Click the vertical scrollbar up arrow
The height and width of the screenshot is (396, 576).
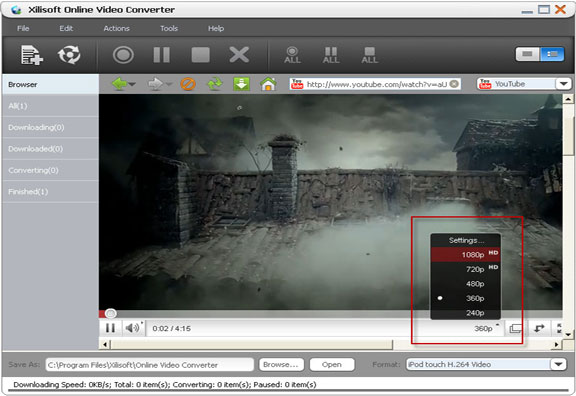568,99
